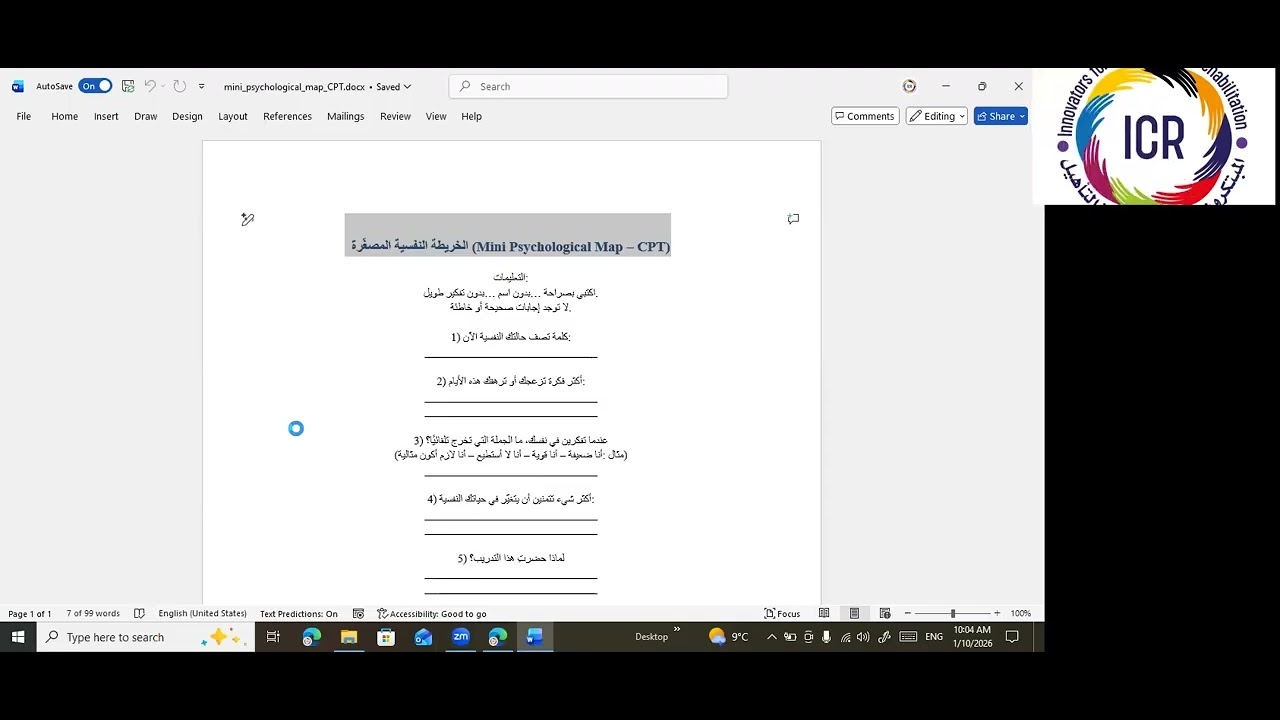Click the Save icon in the title bar
Image resolution: width=1280 pixels, height=720 pixels.
click(128, 86)
